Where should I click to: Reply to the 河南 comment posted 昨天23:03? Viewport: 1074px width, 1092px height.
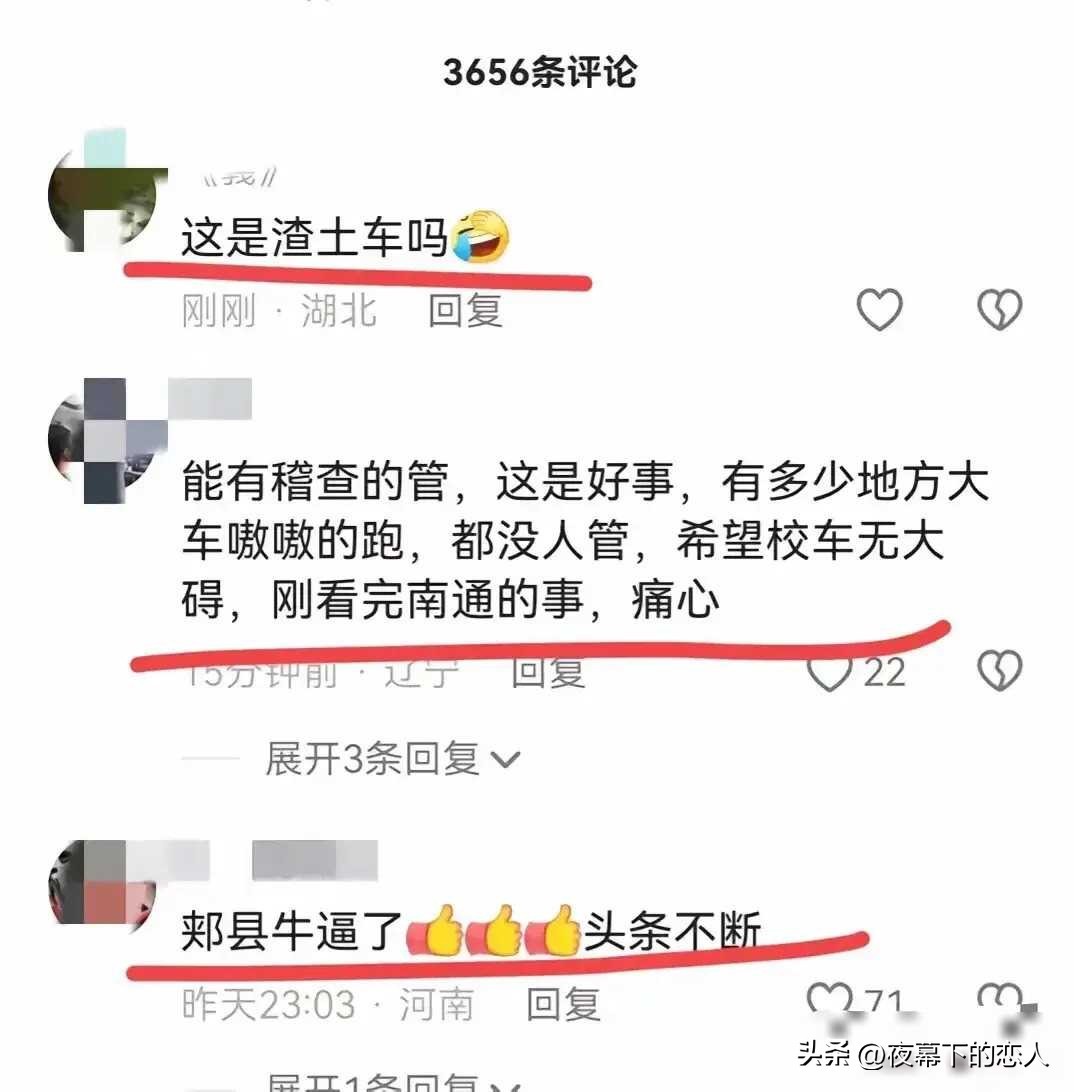(563, 1004)
